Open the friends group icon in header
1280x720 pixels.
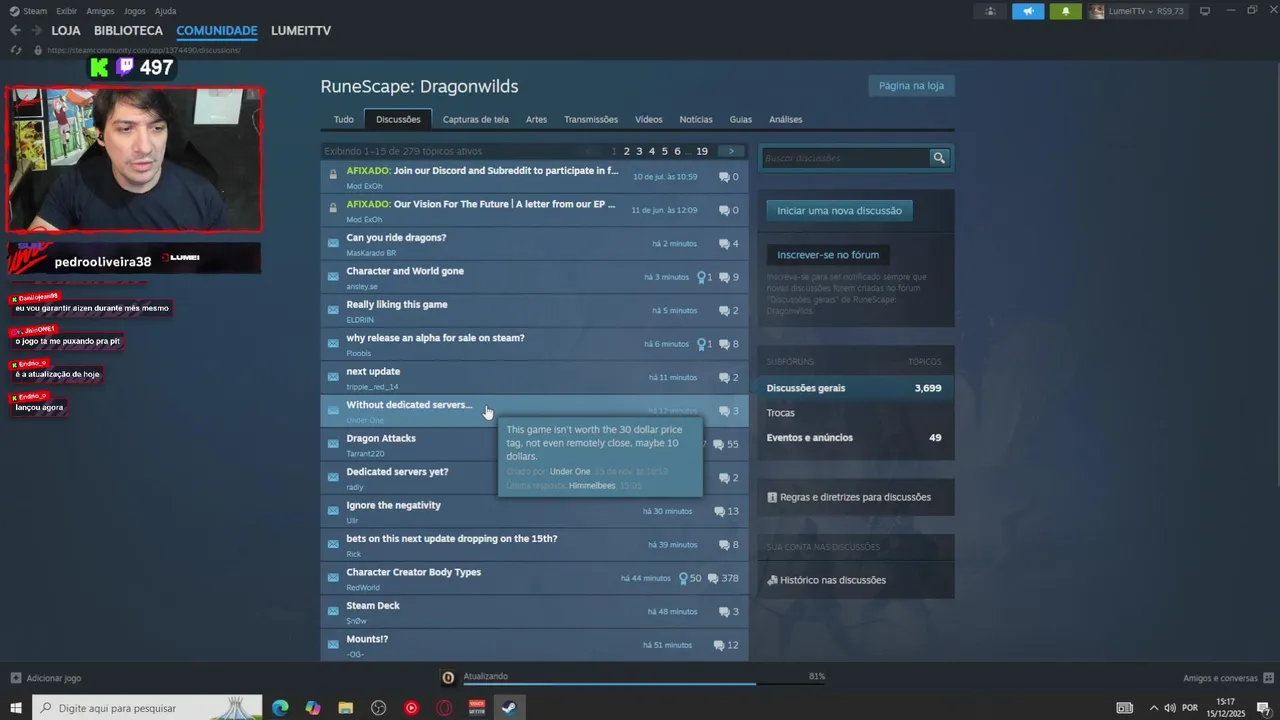tap(990, 11)
